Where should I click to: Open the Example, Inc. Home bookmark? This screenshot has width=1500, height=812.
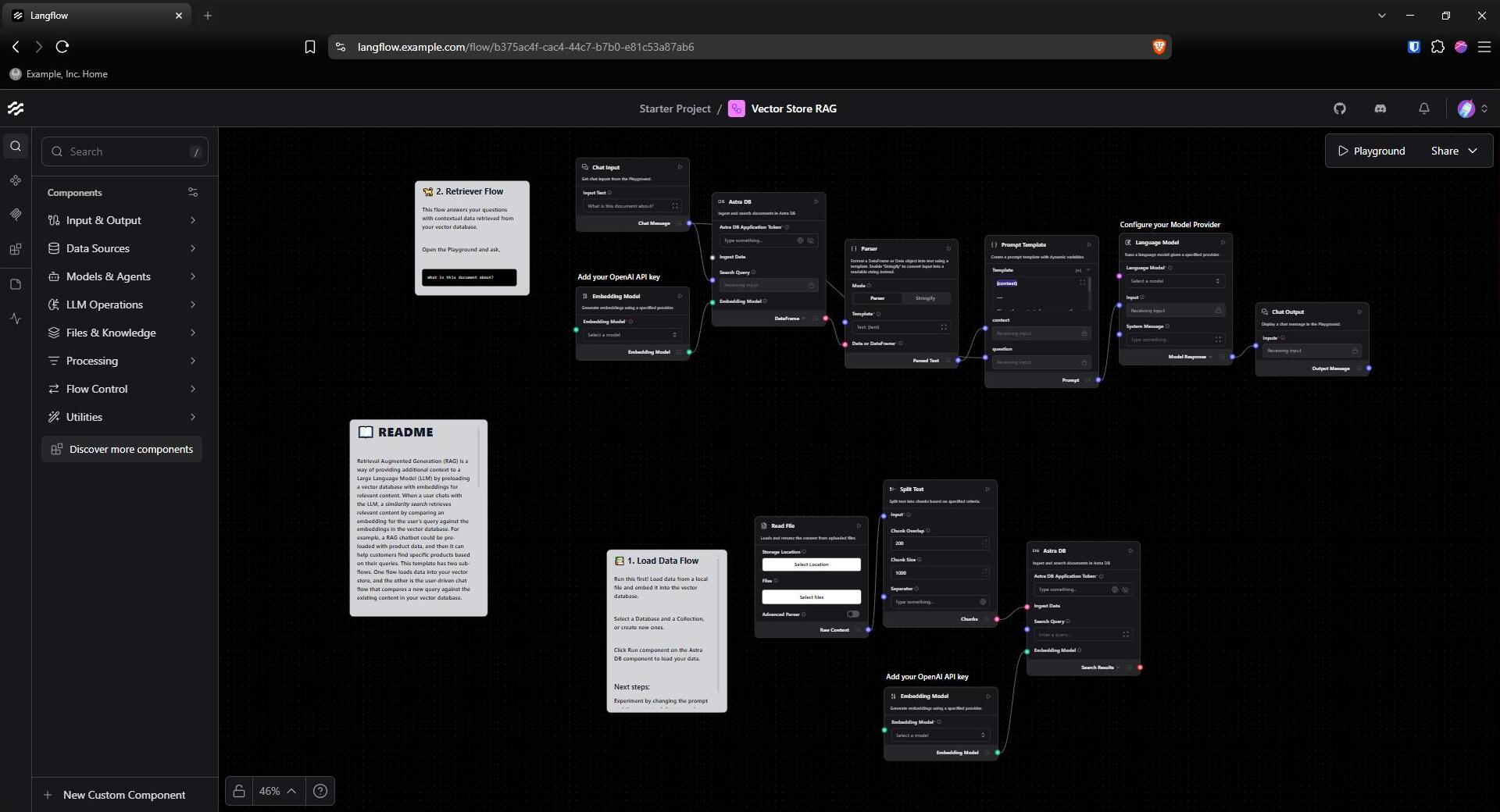pyautogui.click(x=59, y=74)
